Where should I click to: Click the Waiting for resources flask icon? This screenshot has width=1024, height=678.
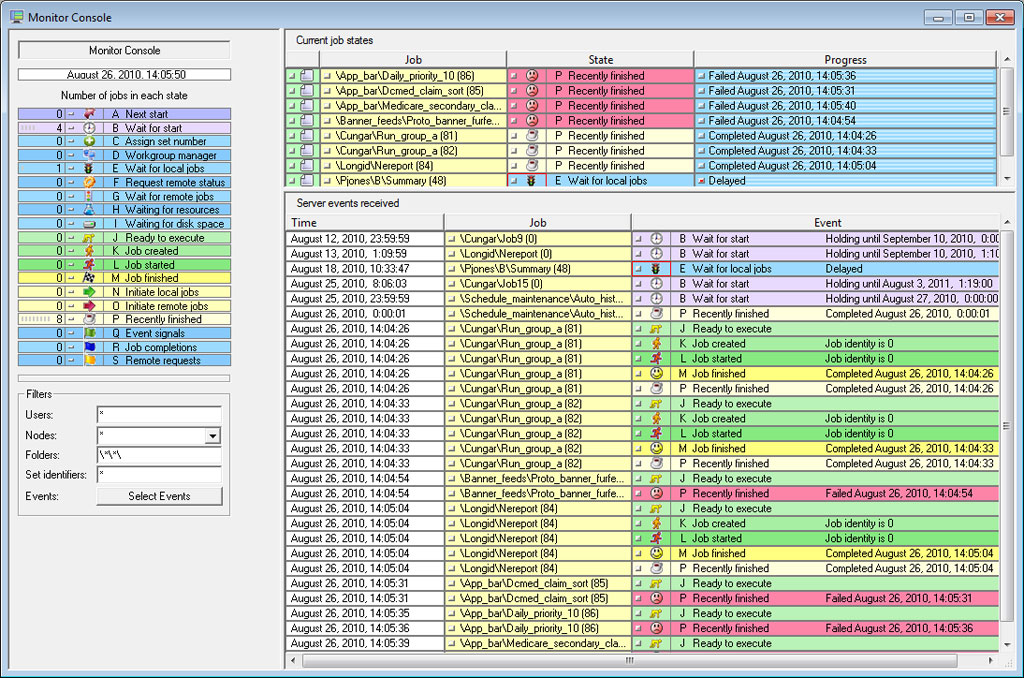(89, 210)
